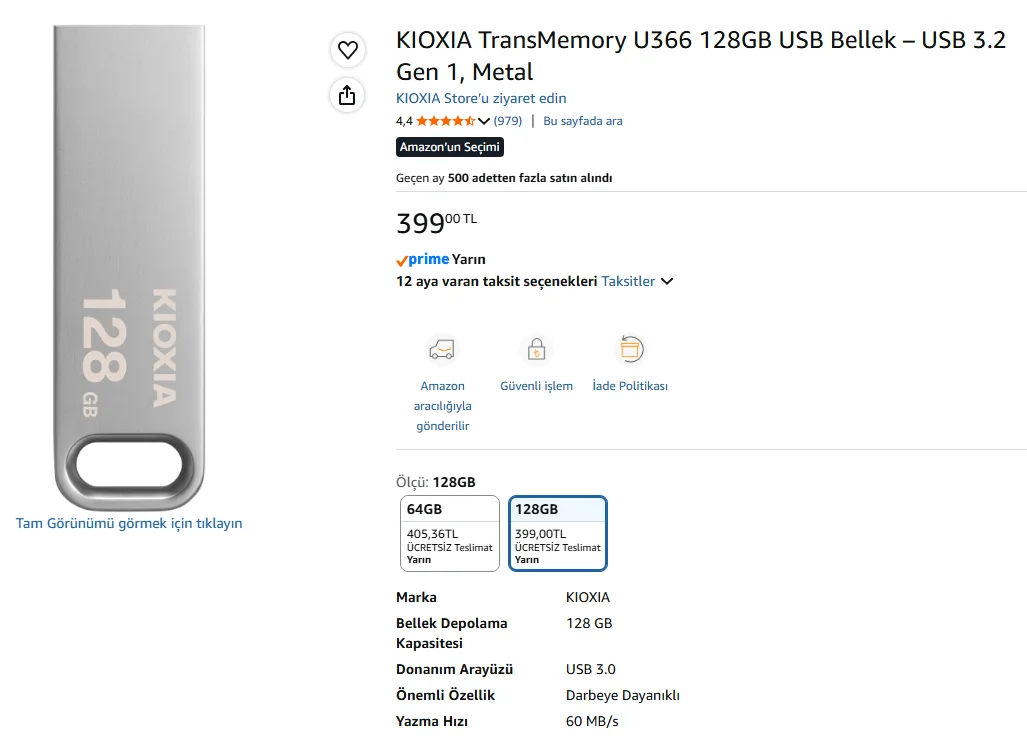Click Bu sayfada ara link
The image size is (1027, 739).
[x=583, y=121]
